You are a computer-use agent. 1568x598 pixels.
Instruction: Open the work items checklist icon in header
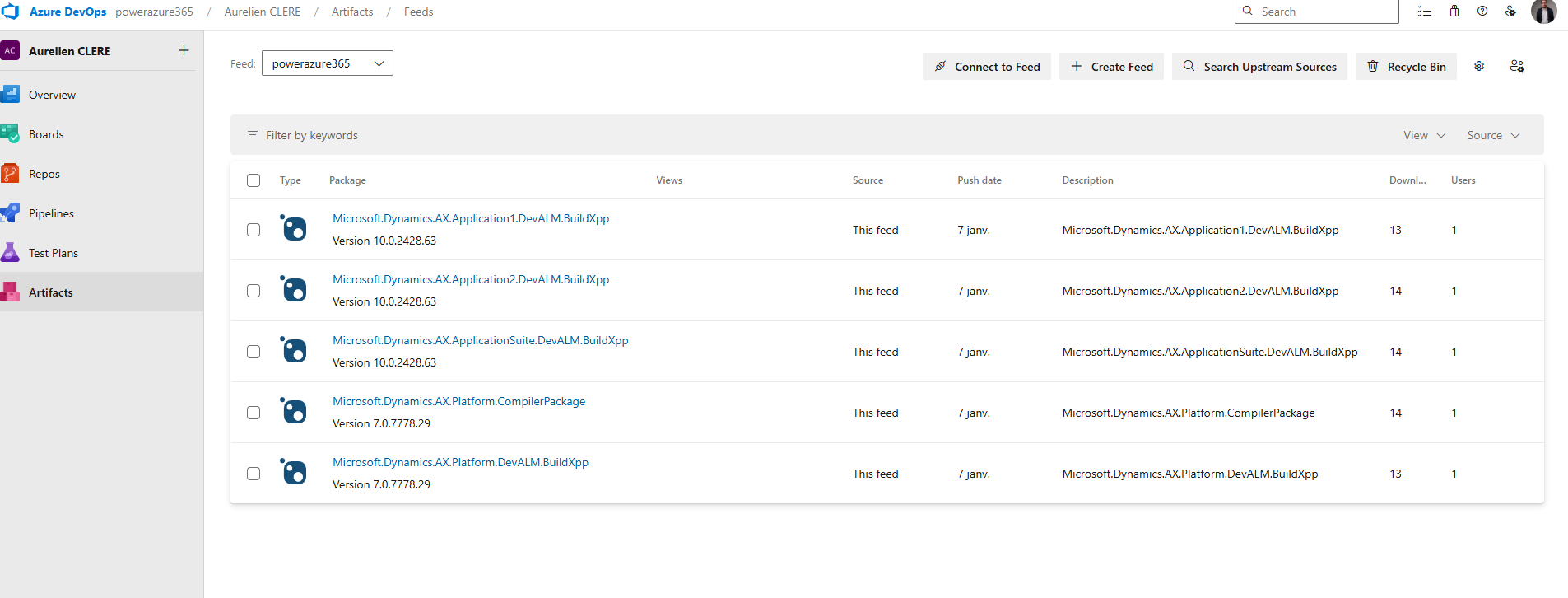click(x=1425, y=12)
